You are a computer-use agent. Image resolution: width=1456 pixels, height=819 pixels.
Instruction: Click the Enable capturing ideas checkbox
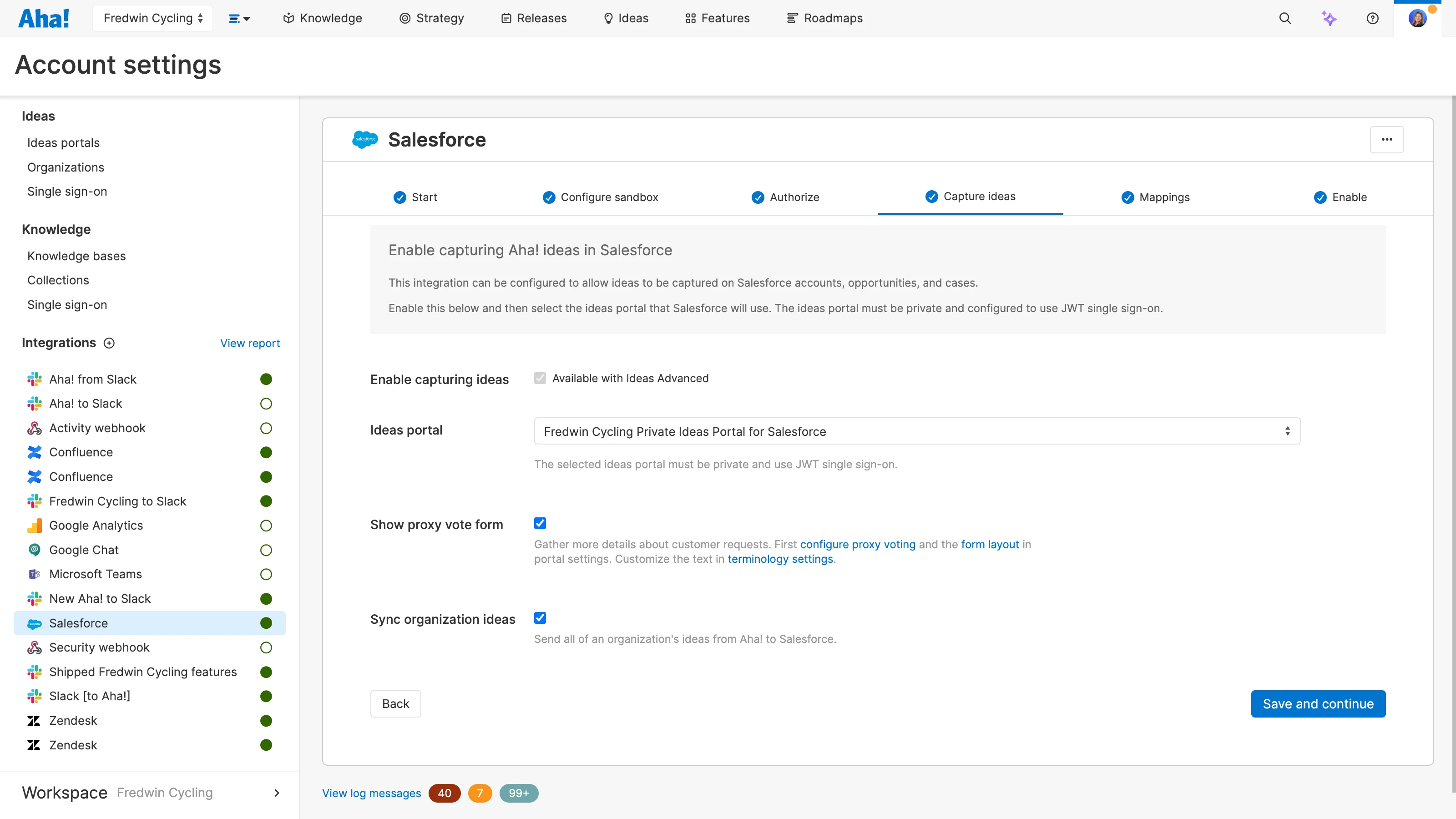point(540,378)
